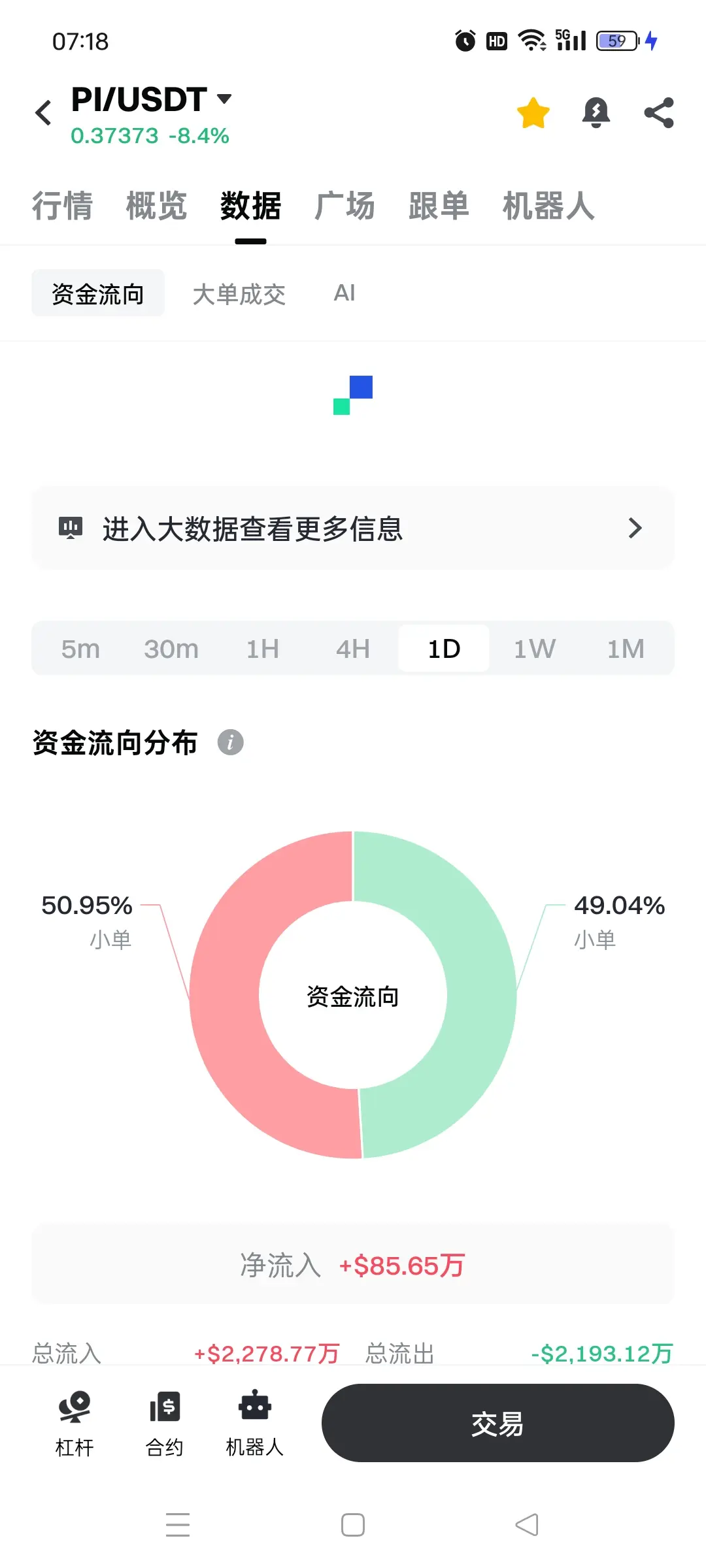
Task: Tap the Android home navigation button
Action: (x=353, y=1525)
